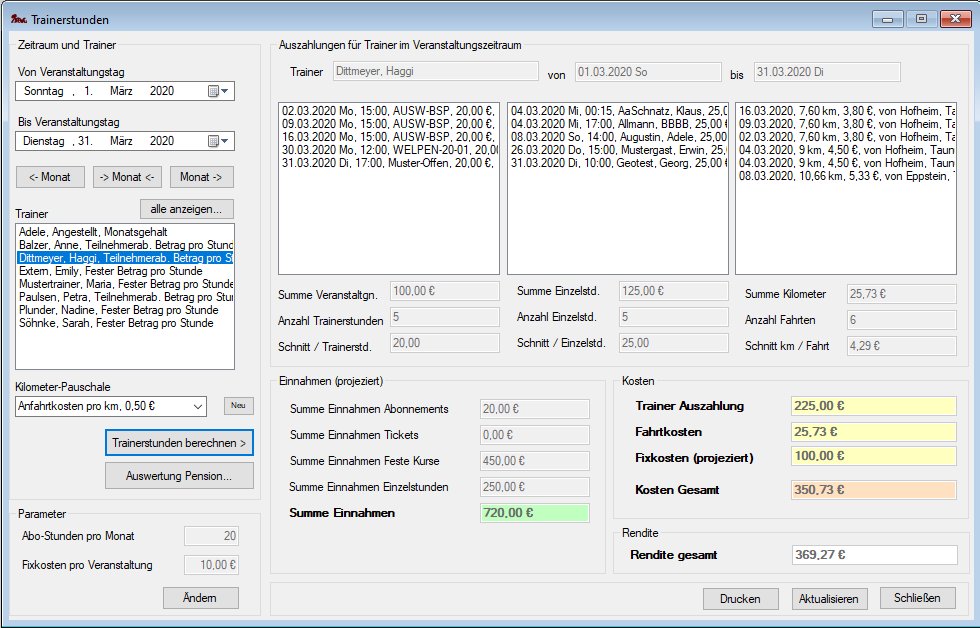Image resolution: width=980 pixels, height=628 pixels.
Task: Click the Abo-Stunden pro Monat field
Action: pos(211,536)
